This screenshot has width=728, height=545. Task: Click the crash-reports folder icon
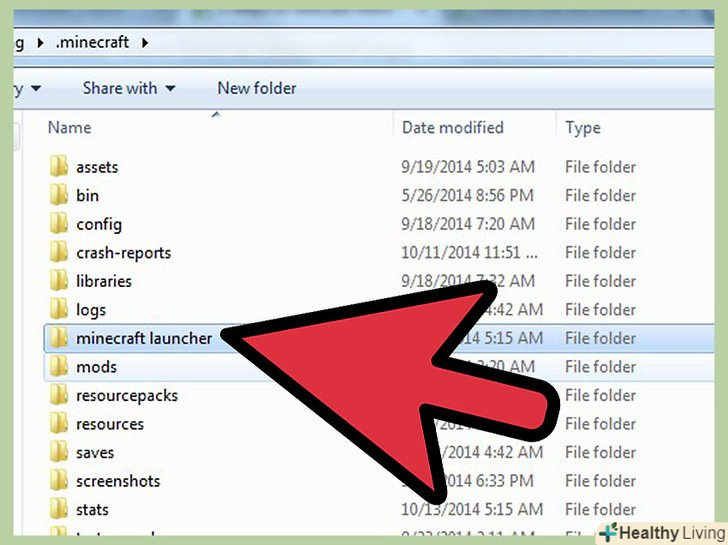coord(59,252)
